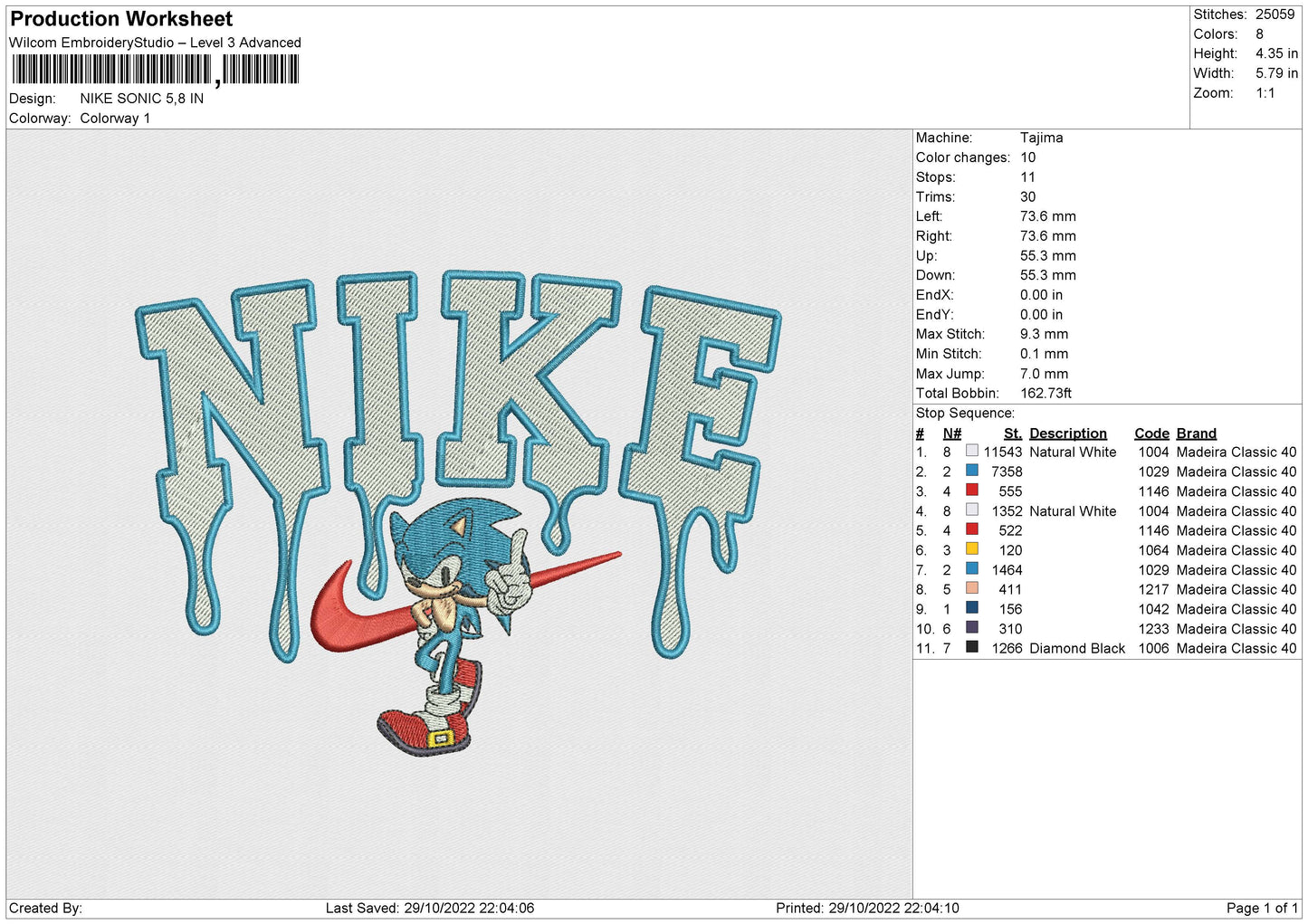Click the red swatch in stop 3
Image resolution: width=1308 pixels, height=924 pixels.
[x=971, y=491]
